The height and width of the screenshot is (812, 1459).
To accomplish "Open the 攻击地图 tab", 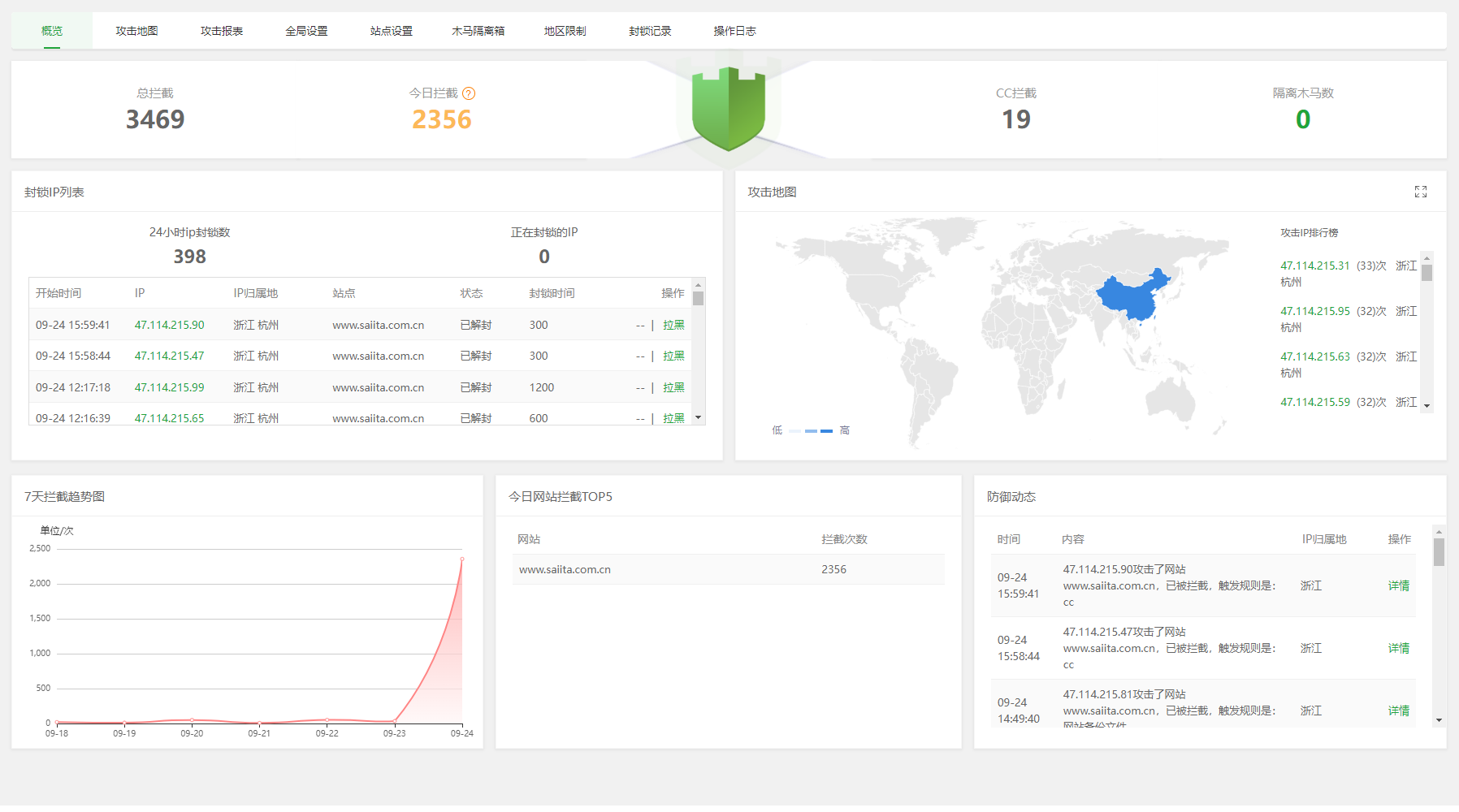I will coord(136,31).
